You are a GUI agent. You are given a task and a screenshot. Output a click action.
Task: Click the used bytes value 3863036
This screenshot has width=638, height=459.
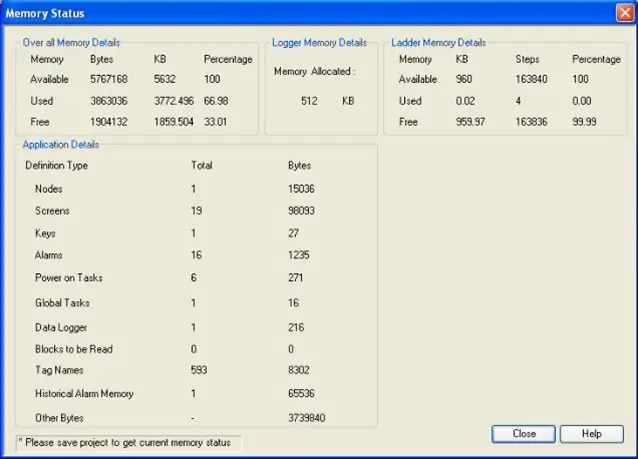(109, 101)
